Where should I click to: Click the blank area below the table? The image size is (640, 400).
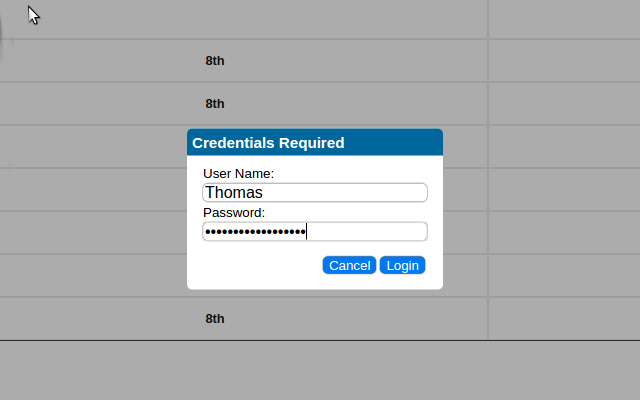pos(320,370)
